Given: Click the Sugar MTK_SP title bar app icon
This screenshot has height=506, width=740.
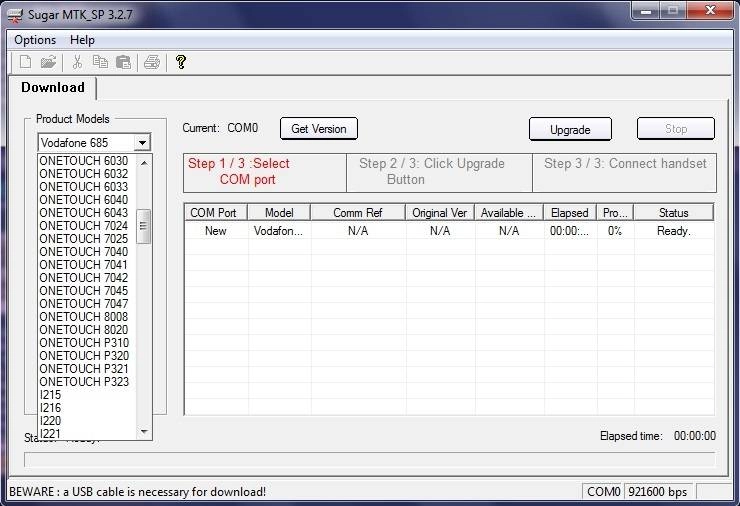Looking at the screenshot, I should [15, 15].
